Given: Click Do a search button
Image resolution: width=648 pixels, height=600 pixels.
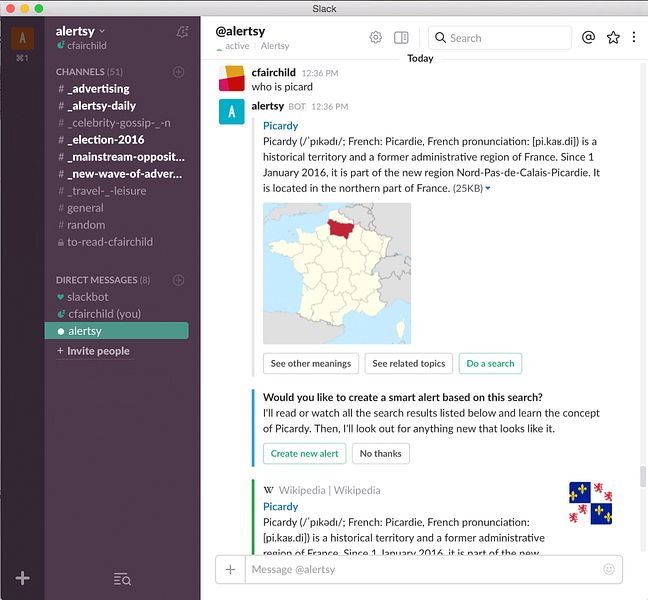Looking at the screenshot, I should point(490,364).
